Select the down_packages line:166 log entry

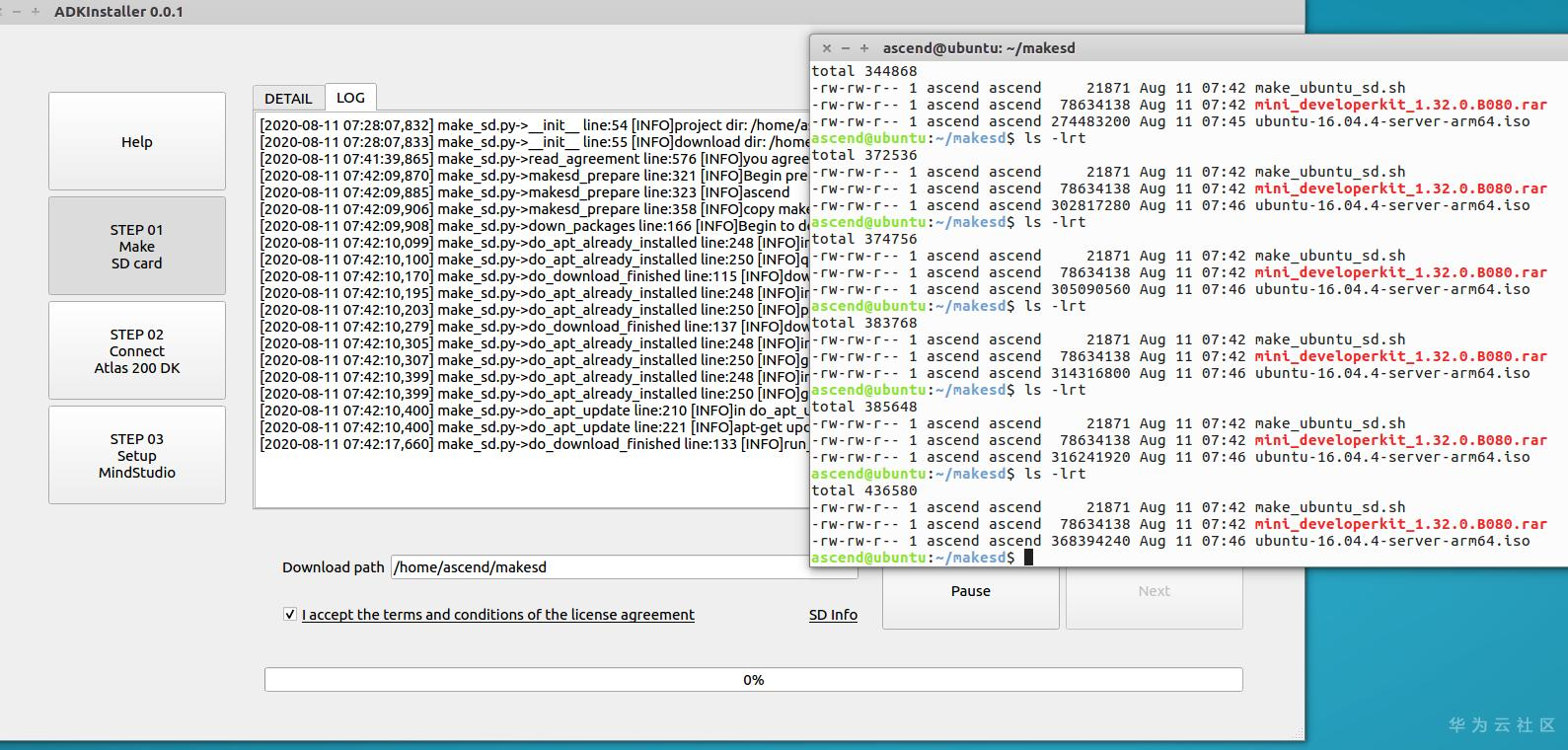point(534,226)
